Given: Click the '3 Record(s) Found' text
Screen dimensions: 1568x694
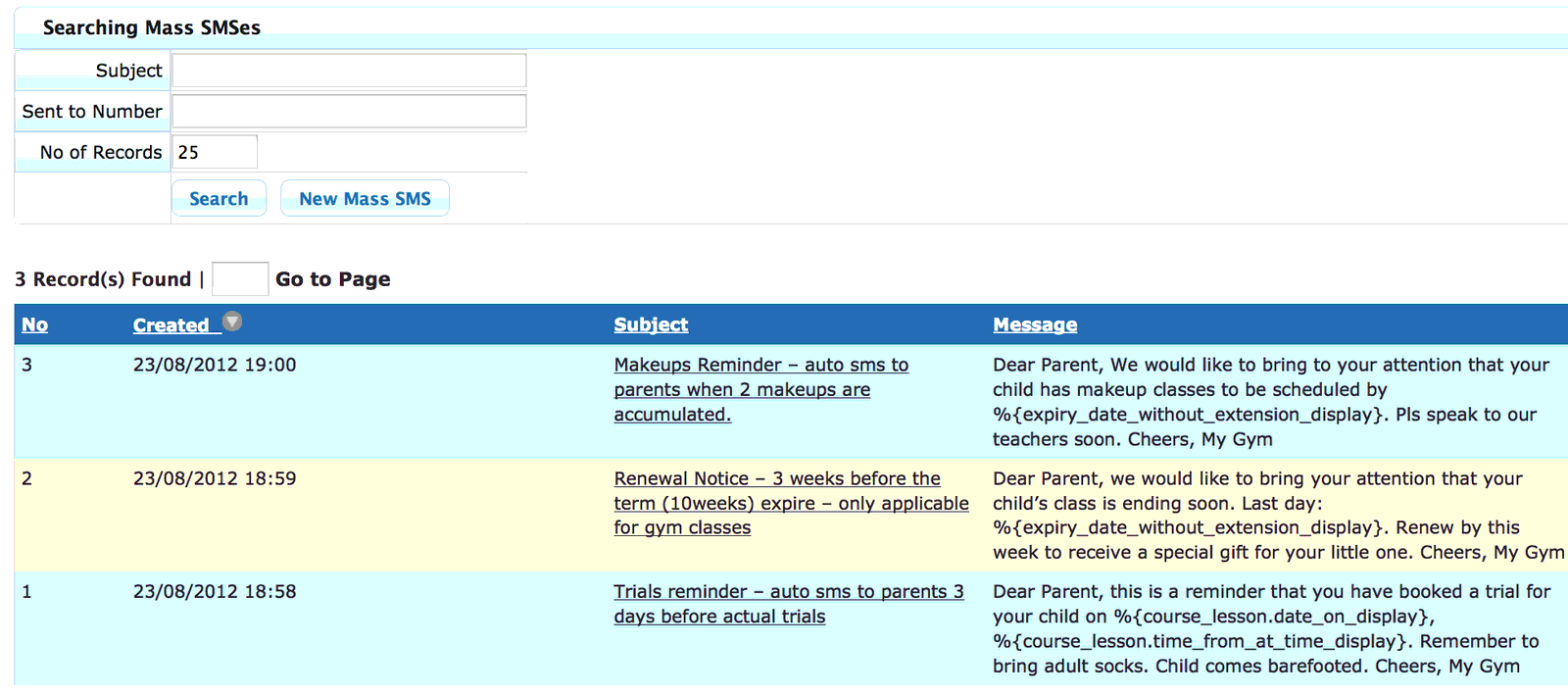Looking at the screenshot, I should click(x=103, y=279).
